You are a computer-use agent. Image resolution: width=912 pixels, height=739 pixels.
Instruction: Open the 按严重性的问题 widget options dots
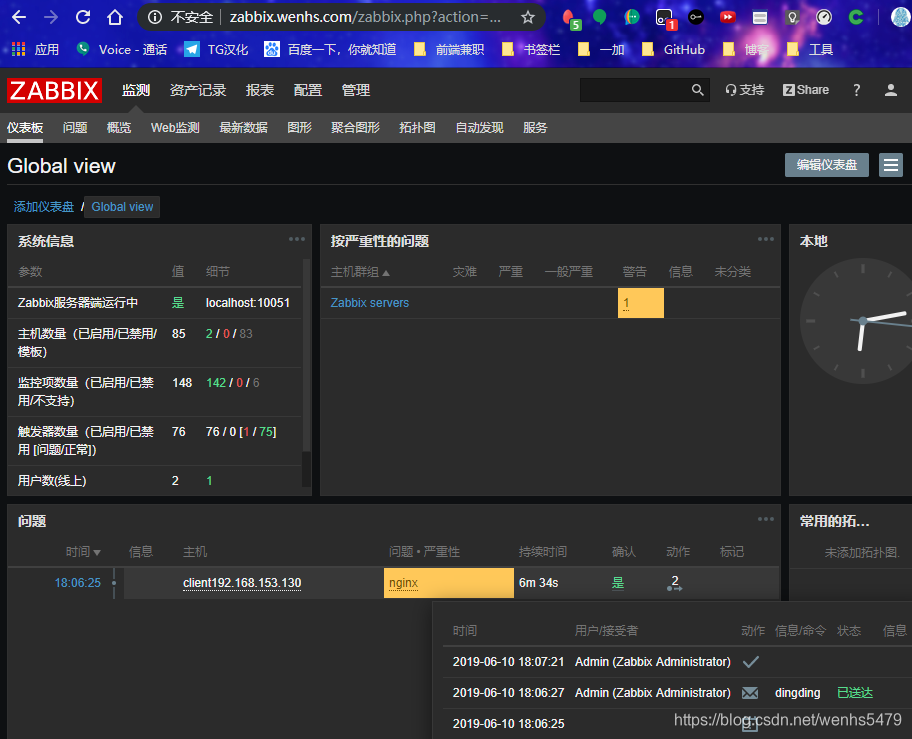pos(765,239)
